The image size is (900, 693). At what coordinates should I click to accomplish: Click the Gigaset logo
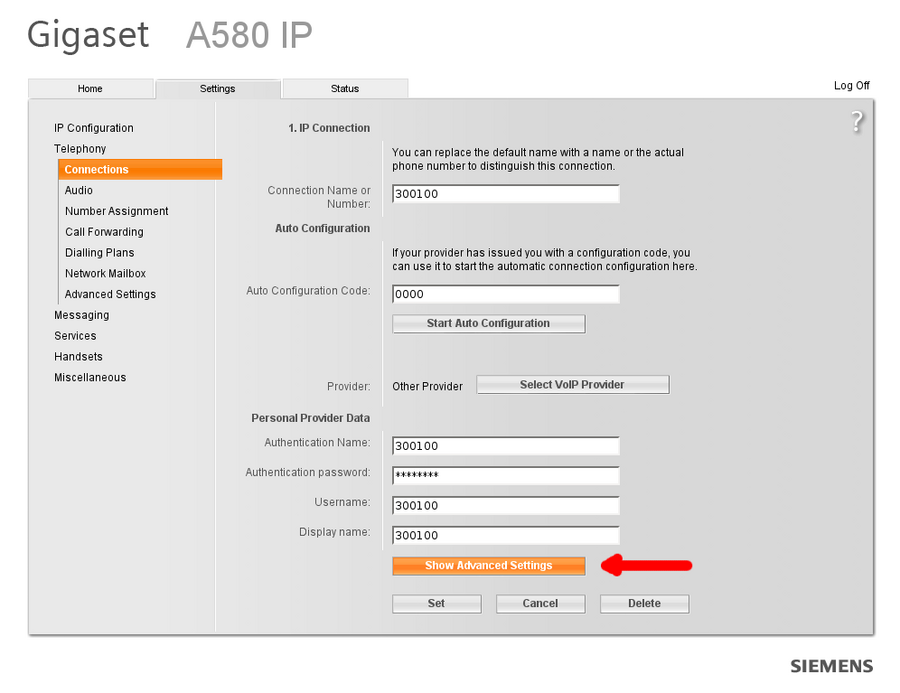tap(88, 34)
